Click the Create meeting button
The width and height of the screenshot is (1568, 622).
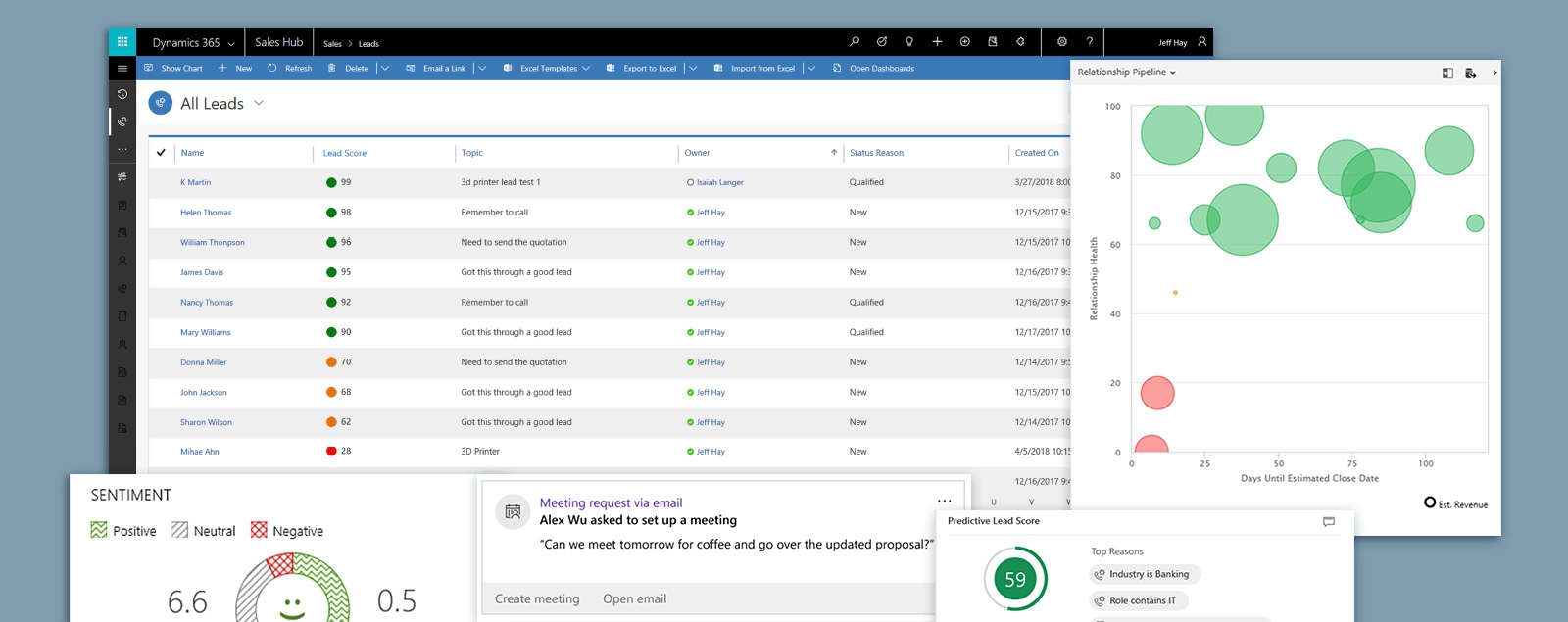537,598
